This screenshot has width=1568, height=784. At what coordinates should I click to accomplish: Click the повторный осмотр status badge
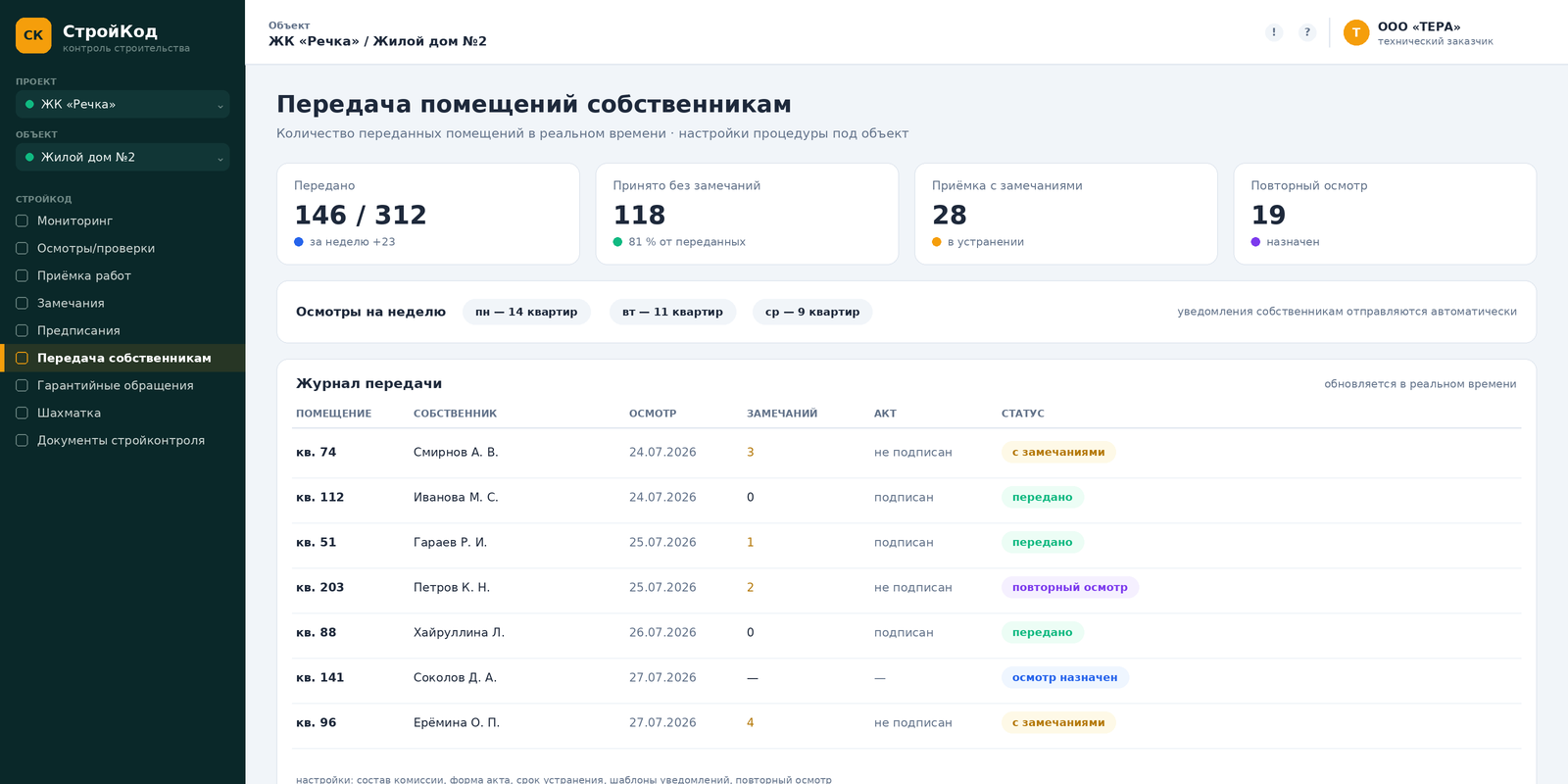tap(1069, 587)
